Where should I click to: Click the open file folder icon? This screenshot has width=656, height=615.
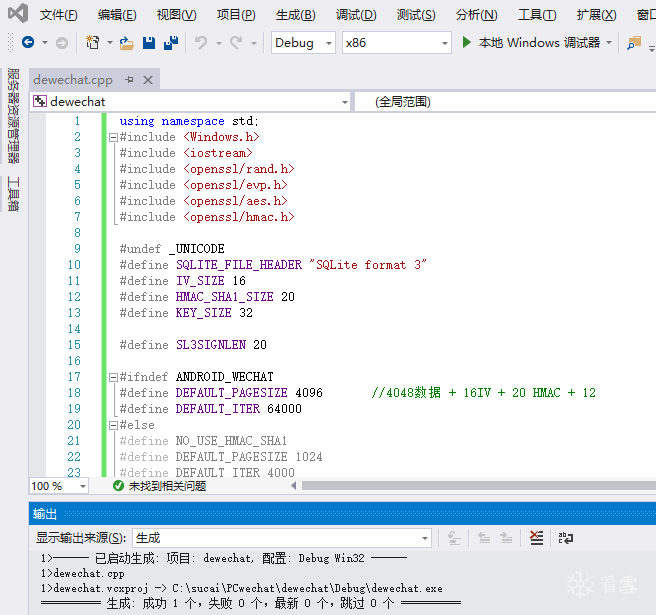click(126, 43)
